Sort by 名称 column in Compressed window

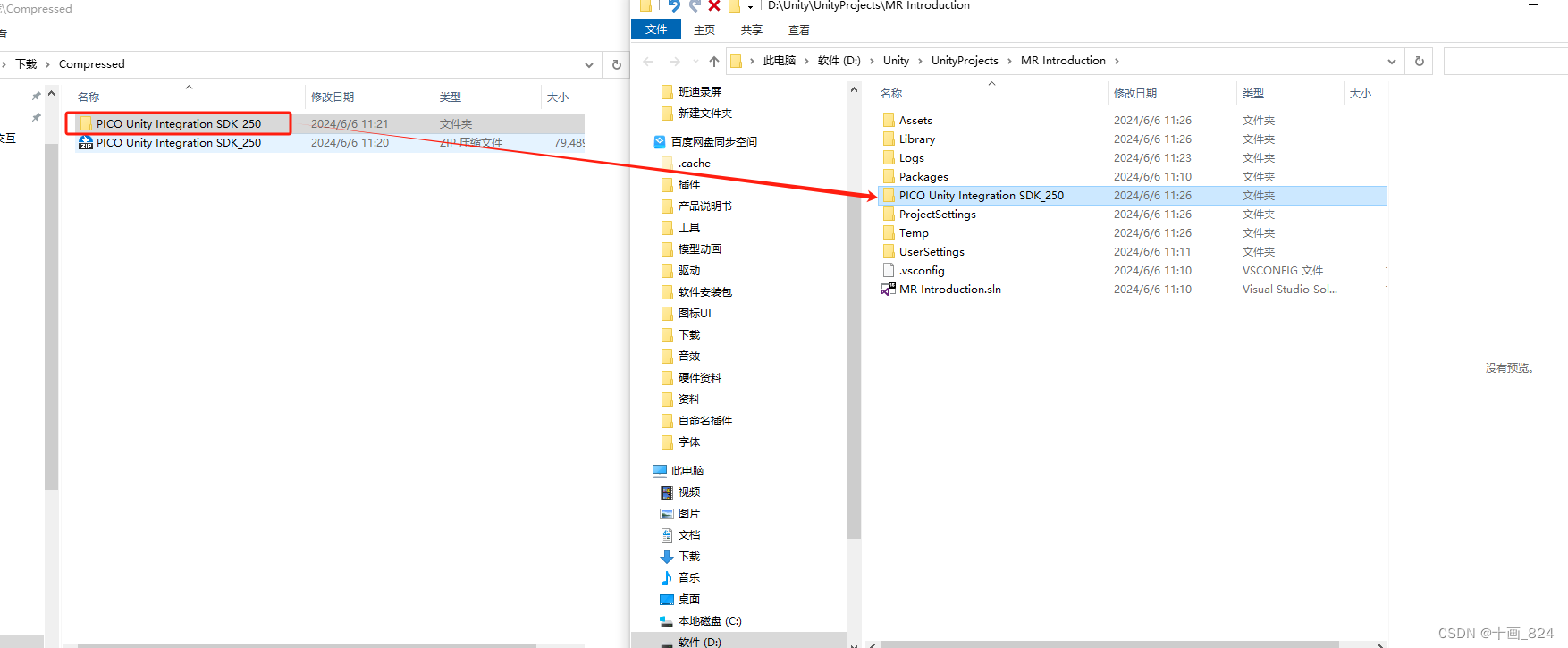point(89,97)
